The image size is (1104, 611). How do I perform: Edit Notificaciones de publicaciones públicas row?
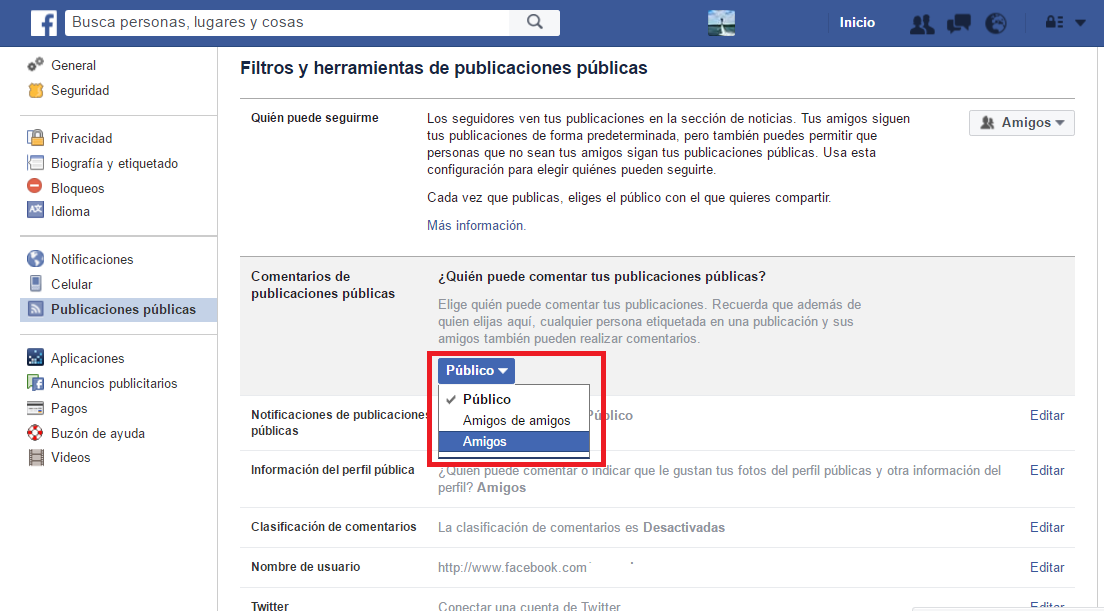1047,415
